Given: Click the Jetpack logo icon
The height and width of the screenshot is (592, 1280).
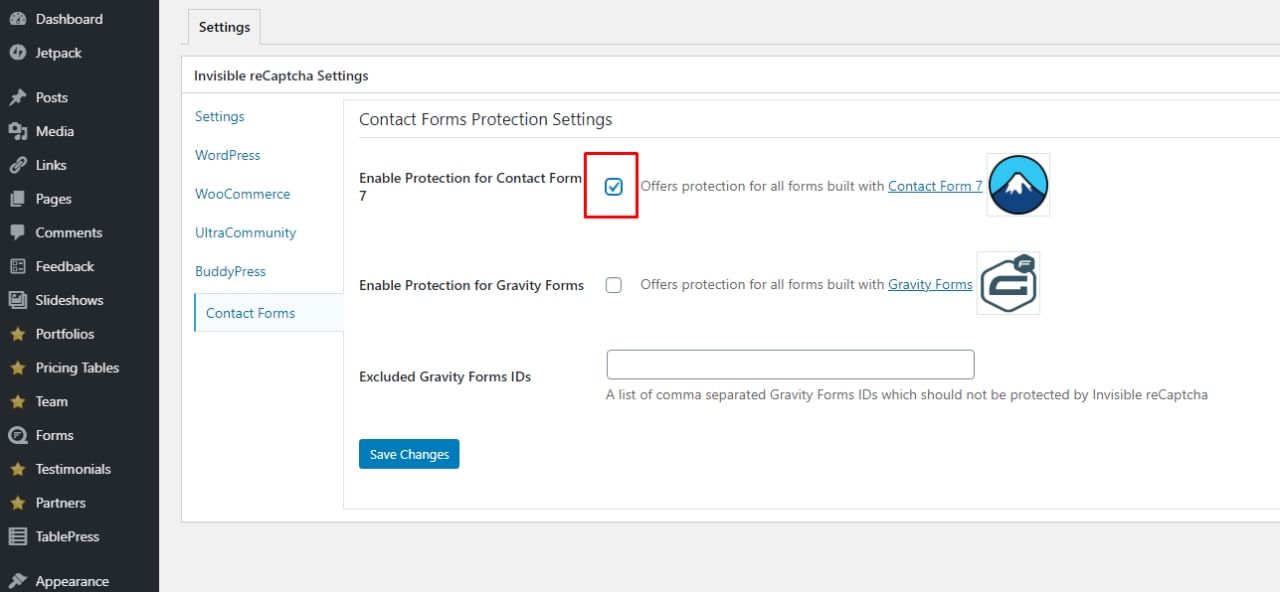Looking at the screenshot, I should (17, 53).
